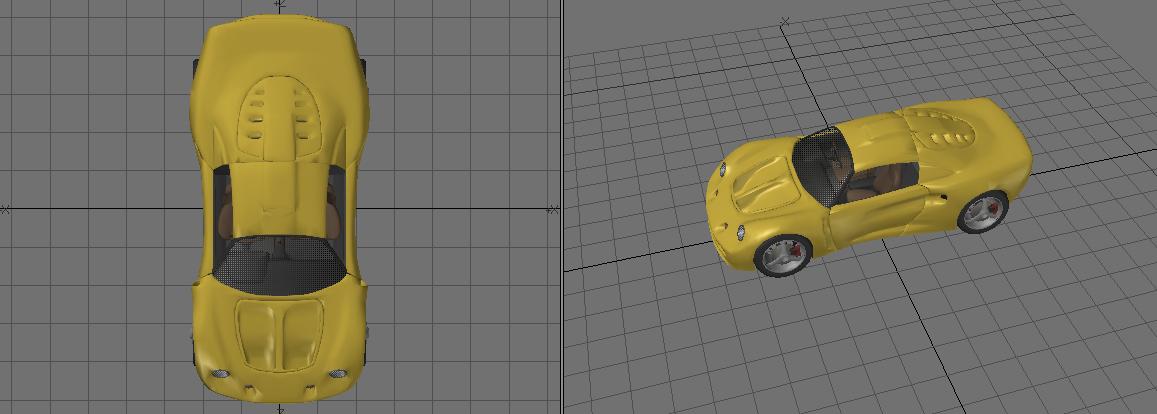Click the rear wheel with red brake caliper
The width and height of the screenshot is (1157, 414).
point(983,212)
